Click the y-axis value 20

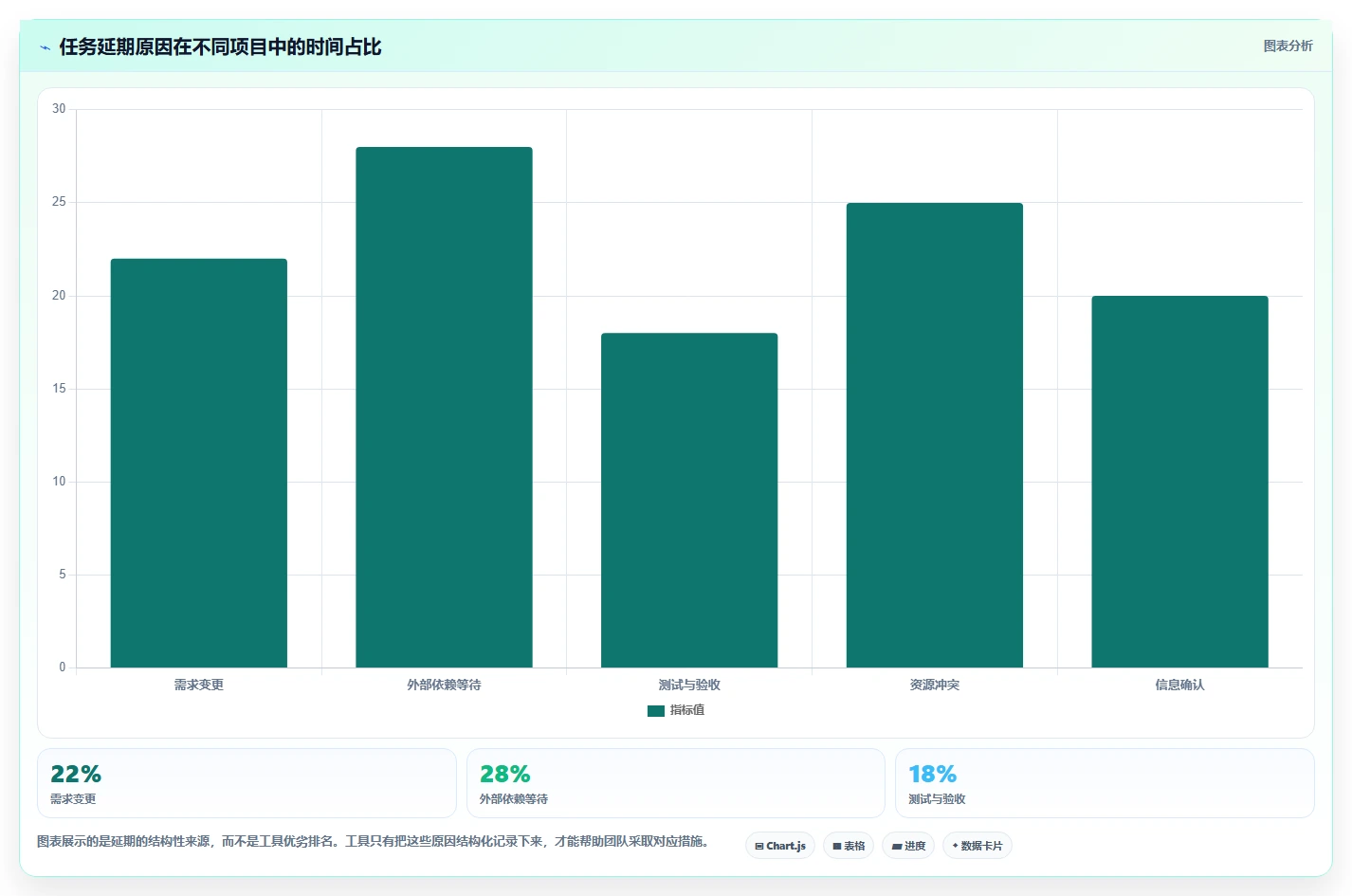click(x=59, y=296)
